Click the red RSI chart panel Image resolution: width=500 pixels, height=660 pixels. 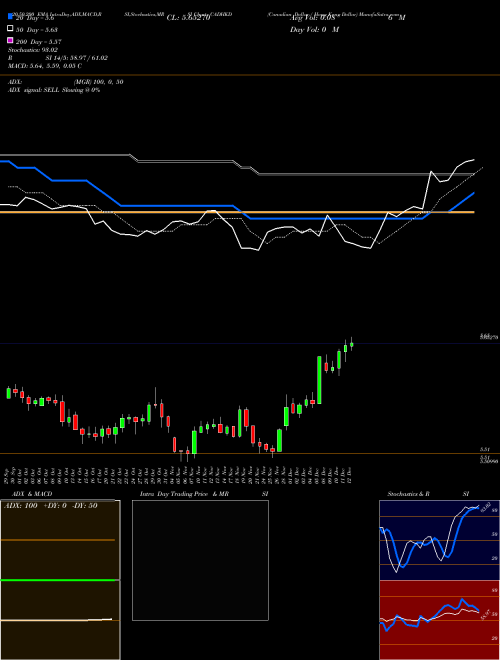(439, 620)
